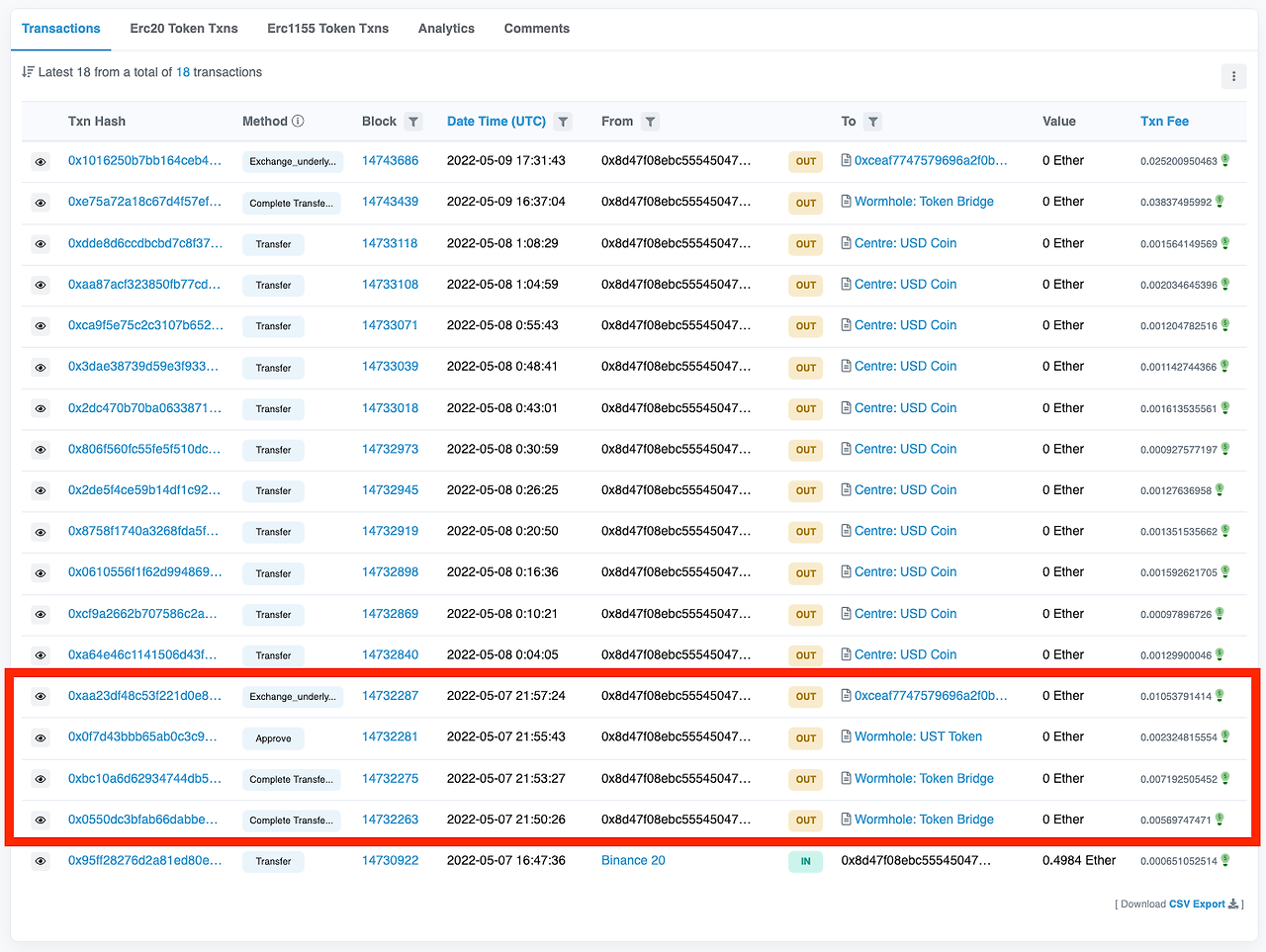The width and height of the screenshot is (1266, 952).
Task: Click the eye icon in block 14733108 row
Action: 41,286
